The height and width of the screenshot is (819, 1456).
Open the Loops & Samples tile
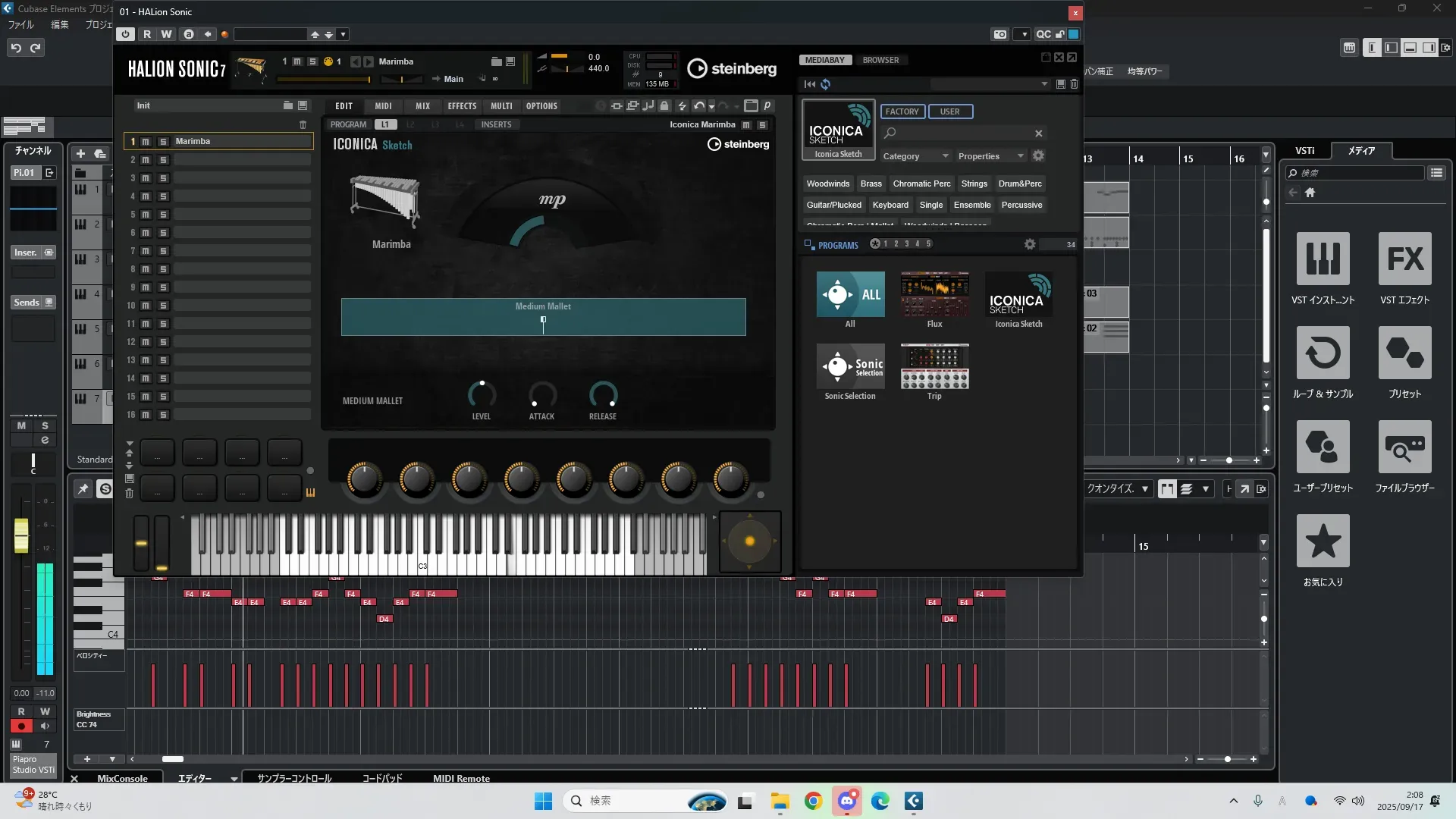1323,353
